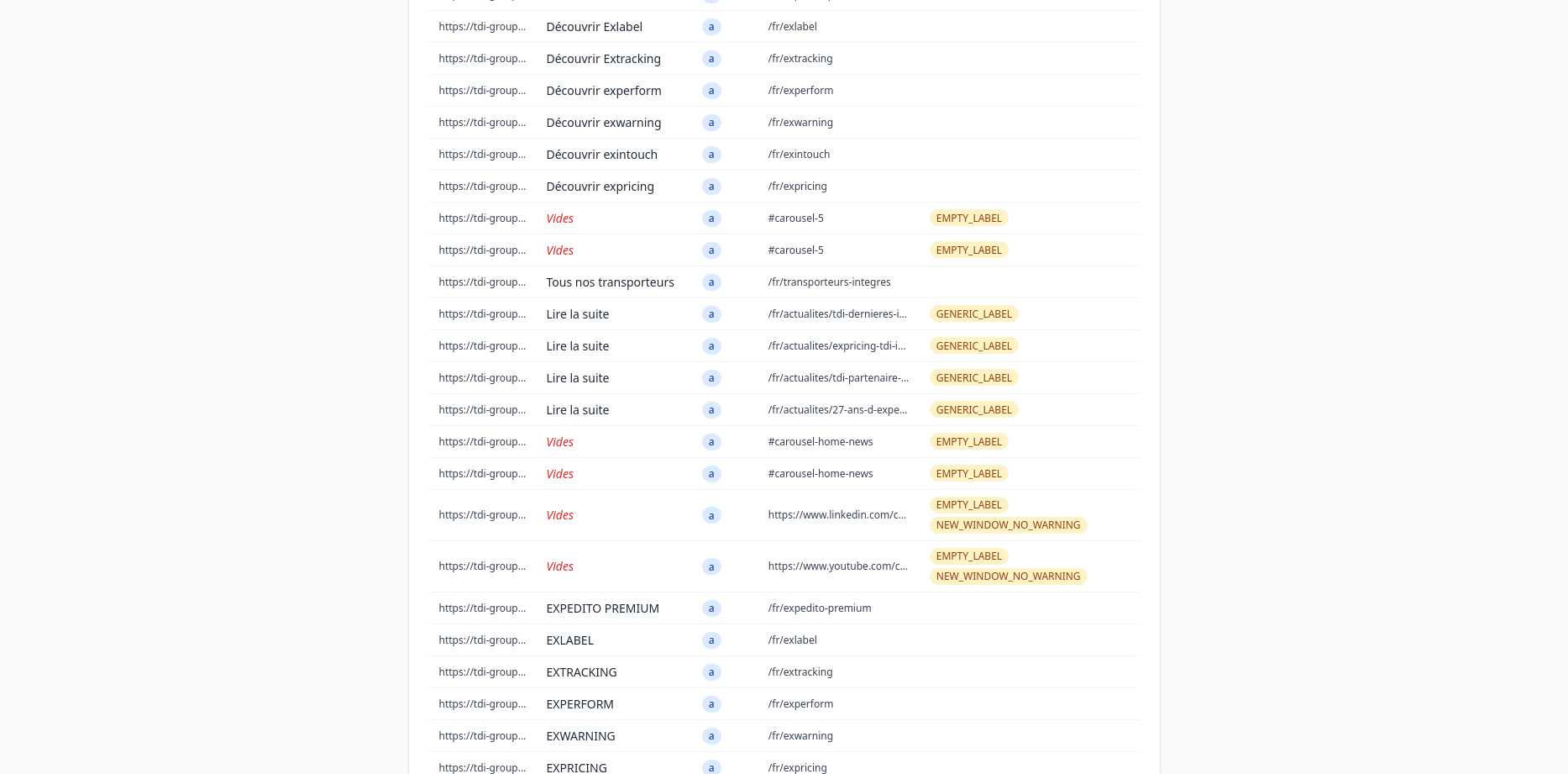
Task: Click the red "Vides" label in LinkedIn row
Action: pos(559,515)
